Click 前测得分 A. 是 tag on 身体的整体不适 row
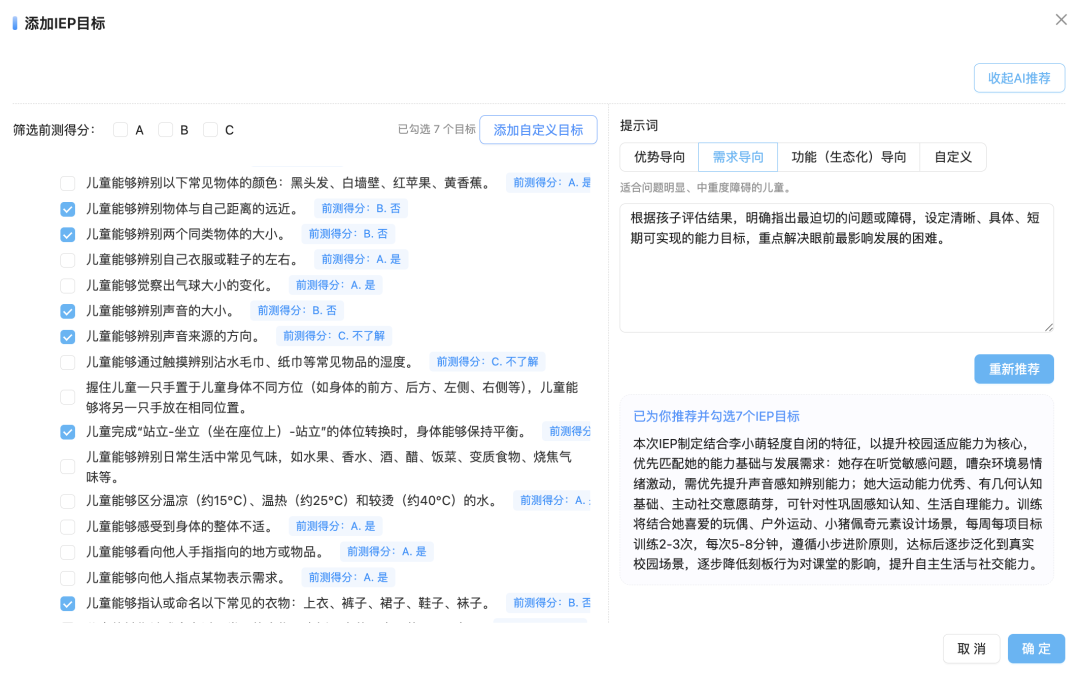The width and height of the screenshot is (1080, 673). point(335,526)
